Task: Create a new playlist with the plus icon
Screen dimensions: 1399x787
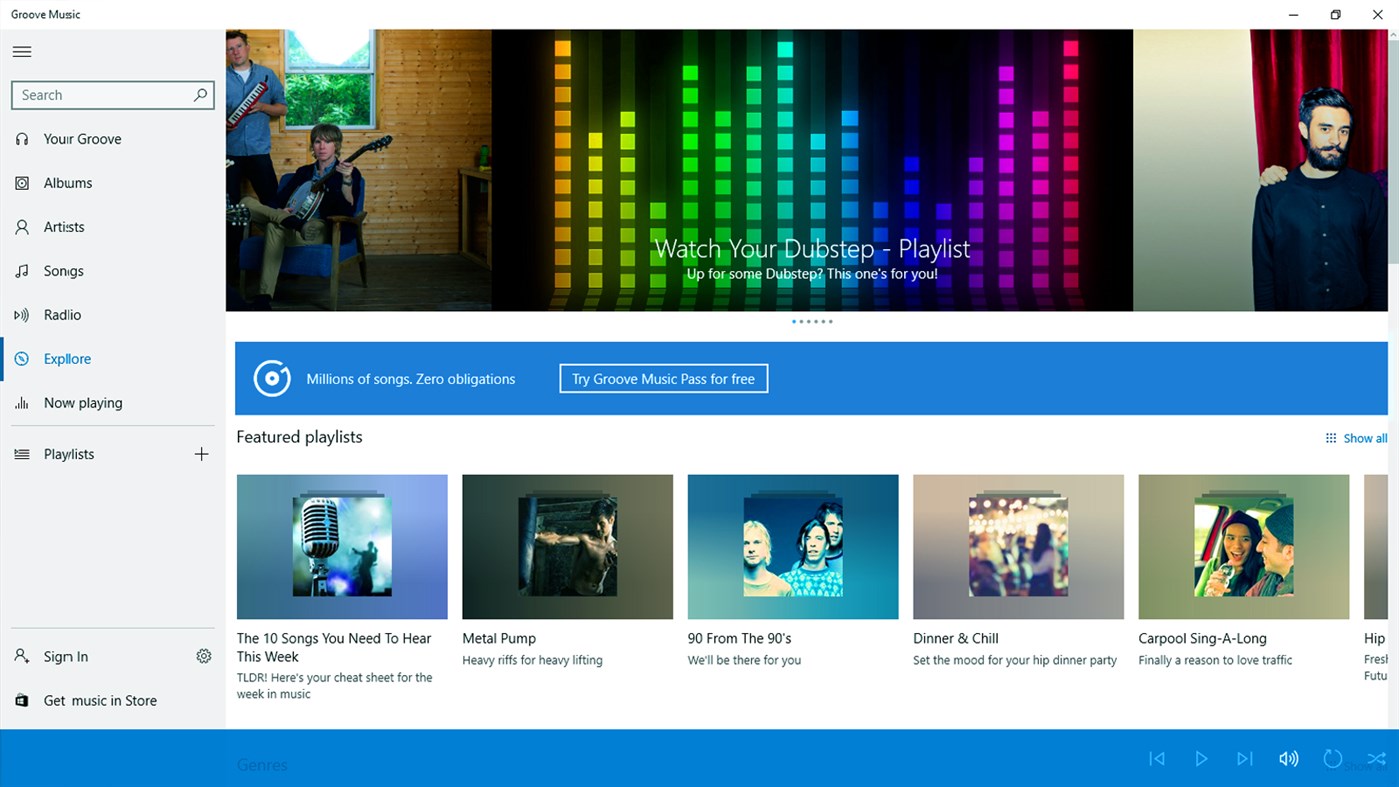Action: 201,453
